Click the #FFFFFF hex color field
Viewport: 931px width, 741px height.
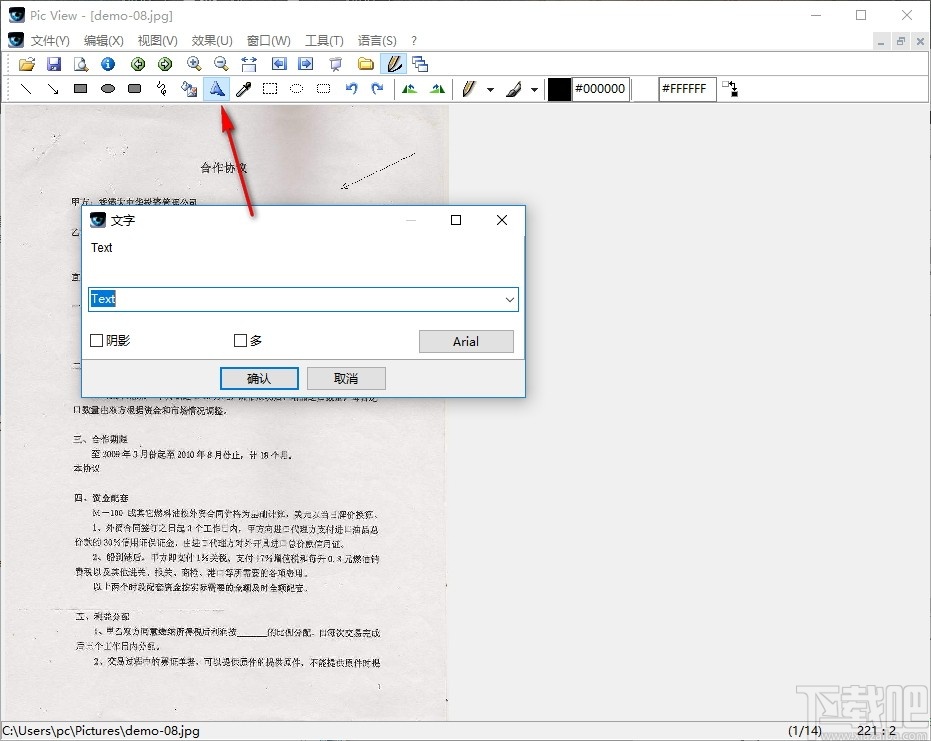tap(687, 89)
